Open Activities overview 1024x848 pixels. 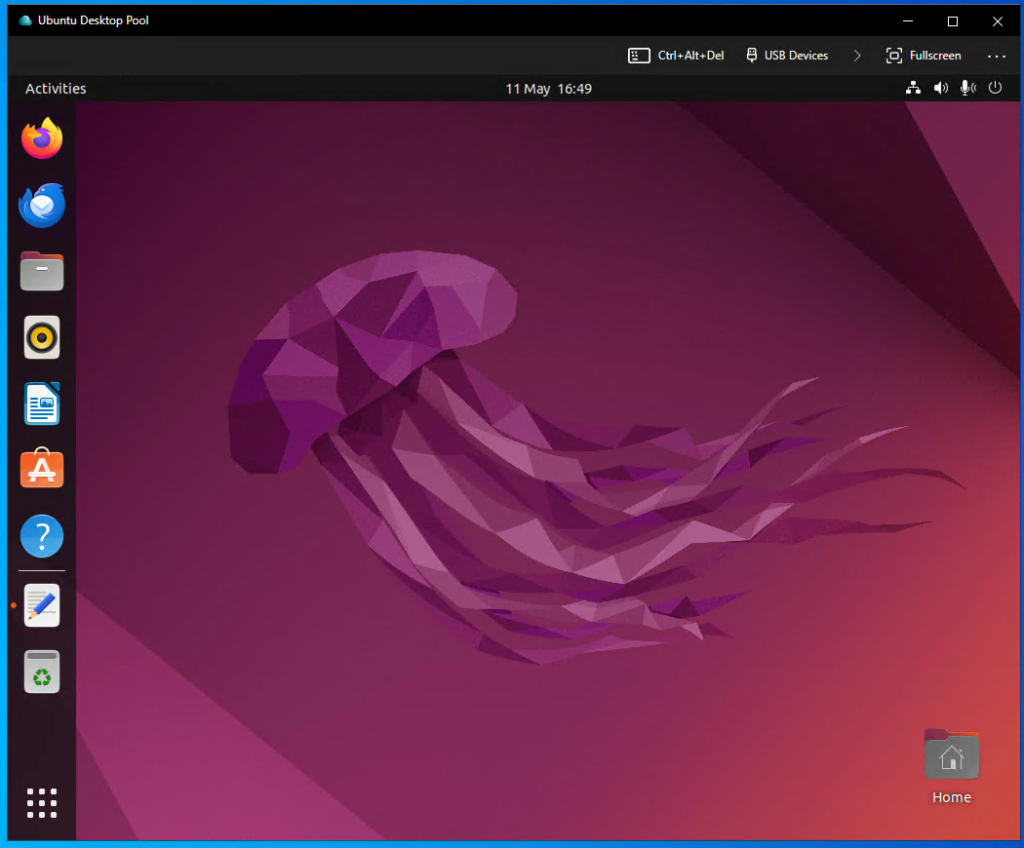coord(56,89)
